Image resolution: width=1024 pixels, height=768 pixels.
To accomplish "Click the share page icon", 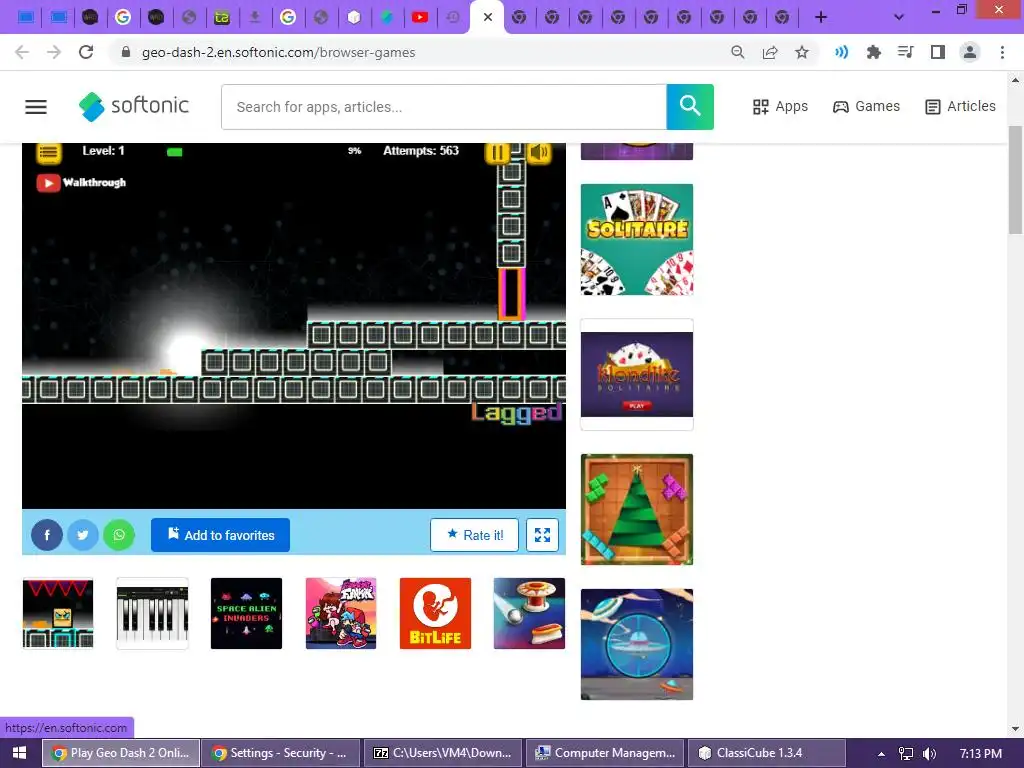I will [770, 52].
